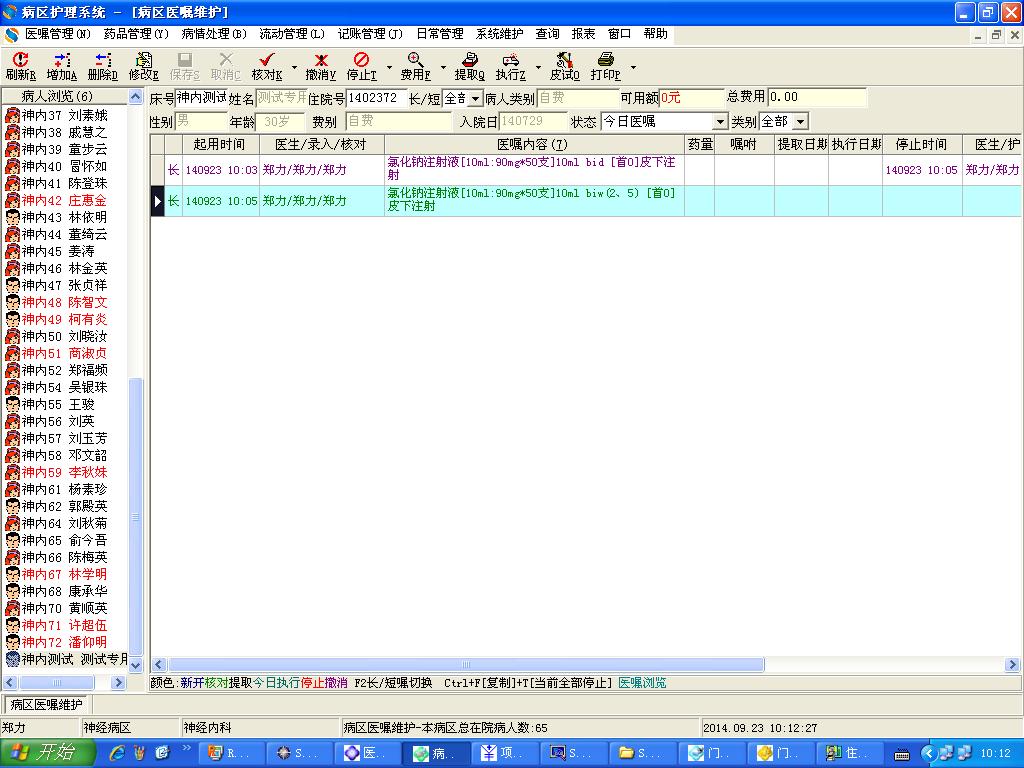
Task: Open the 费用F dropdown arrow
Action: coord(443,67)
